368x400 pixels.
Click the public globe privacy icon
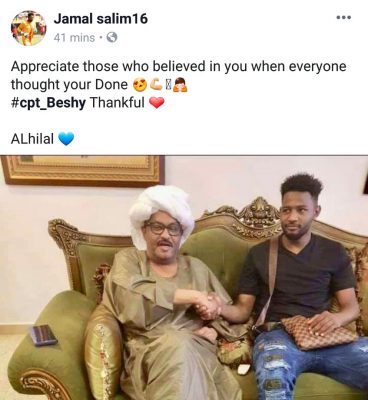click(x=112, y=37)
